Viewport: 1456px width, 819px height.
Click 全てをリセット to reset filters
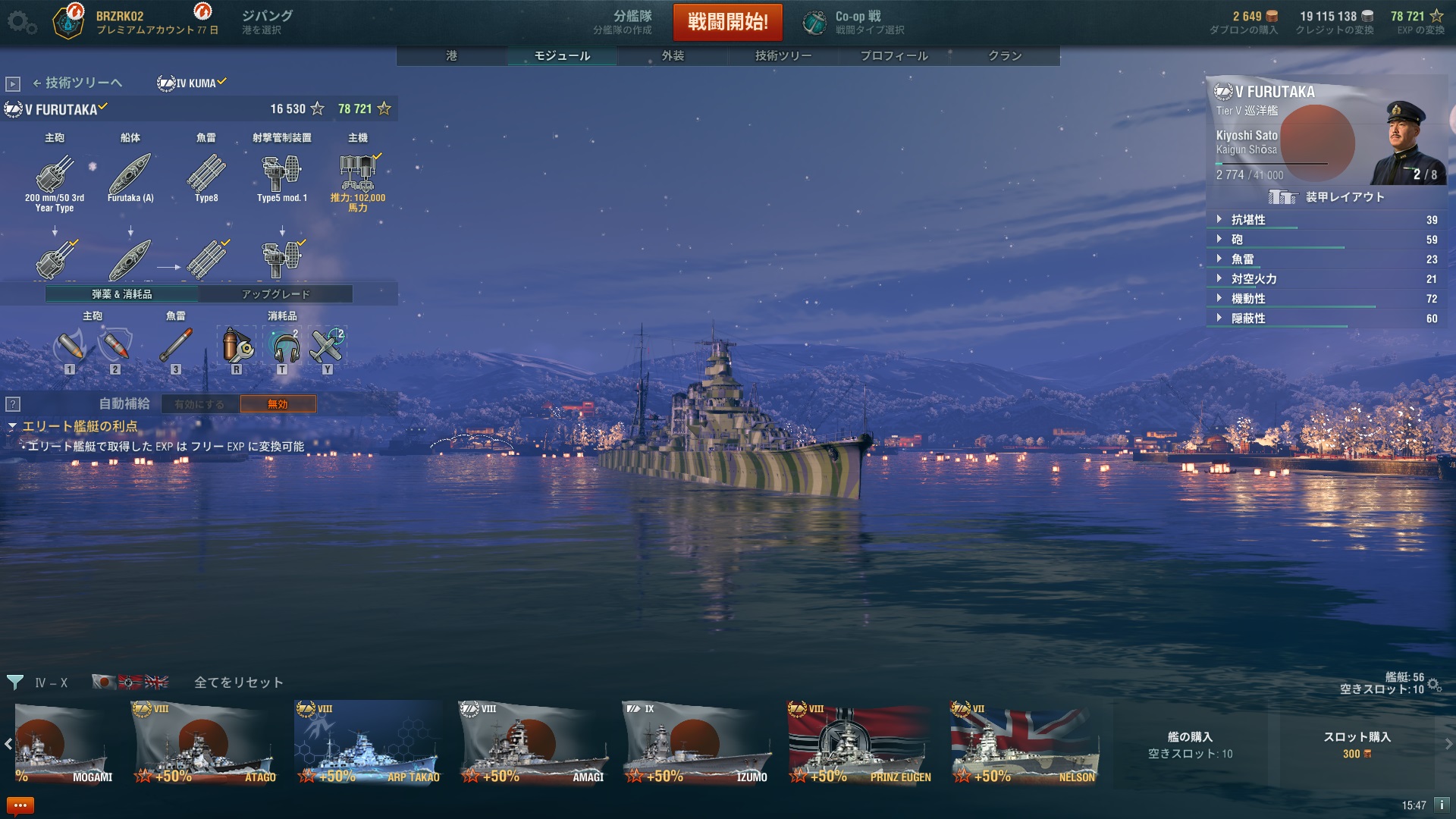(x=239, y=682)
